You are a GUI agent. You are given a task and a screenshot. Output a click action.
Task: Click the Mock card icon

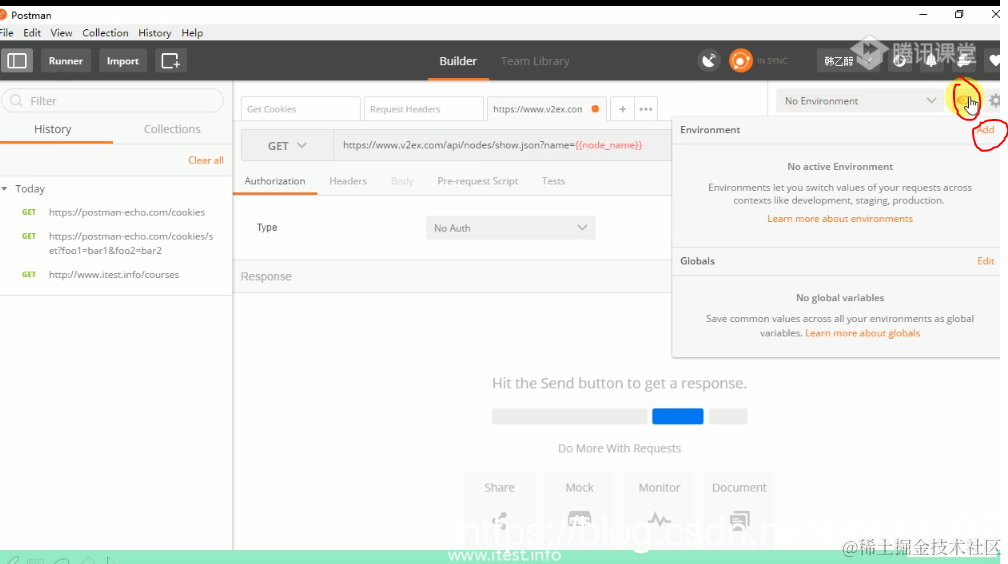(x=579, y=518)
